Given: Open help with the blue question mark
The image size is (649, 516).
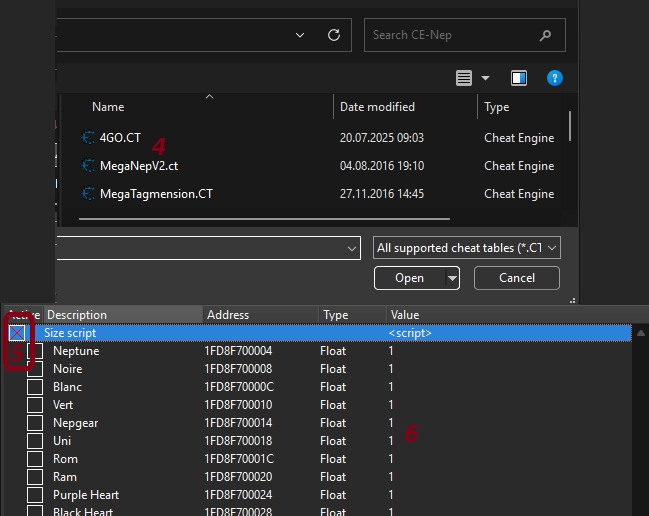Looking at the screenshot, I should [554, 78].
